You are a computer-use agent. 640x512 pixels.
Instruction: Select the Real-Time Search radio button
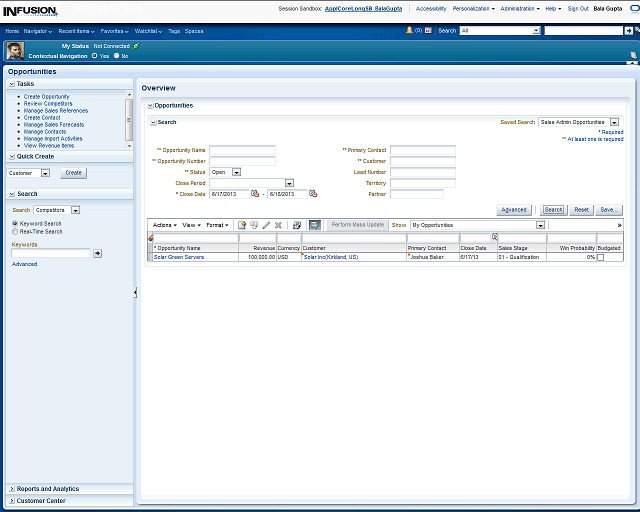tap(15, 231)
